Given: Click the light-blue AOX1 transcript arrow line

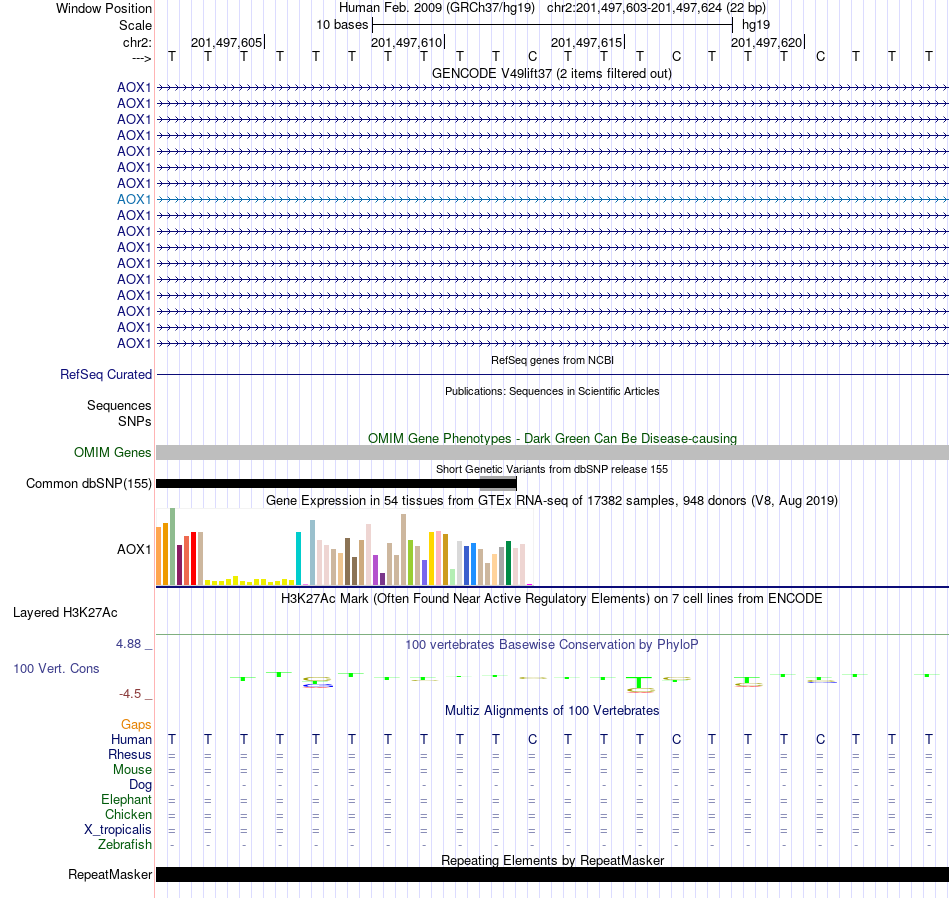Looking at the screenshot, I should (553, 199).
